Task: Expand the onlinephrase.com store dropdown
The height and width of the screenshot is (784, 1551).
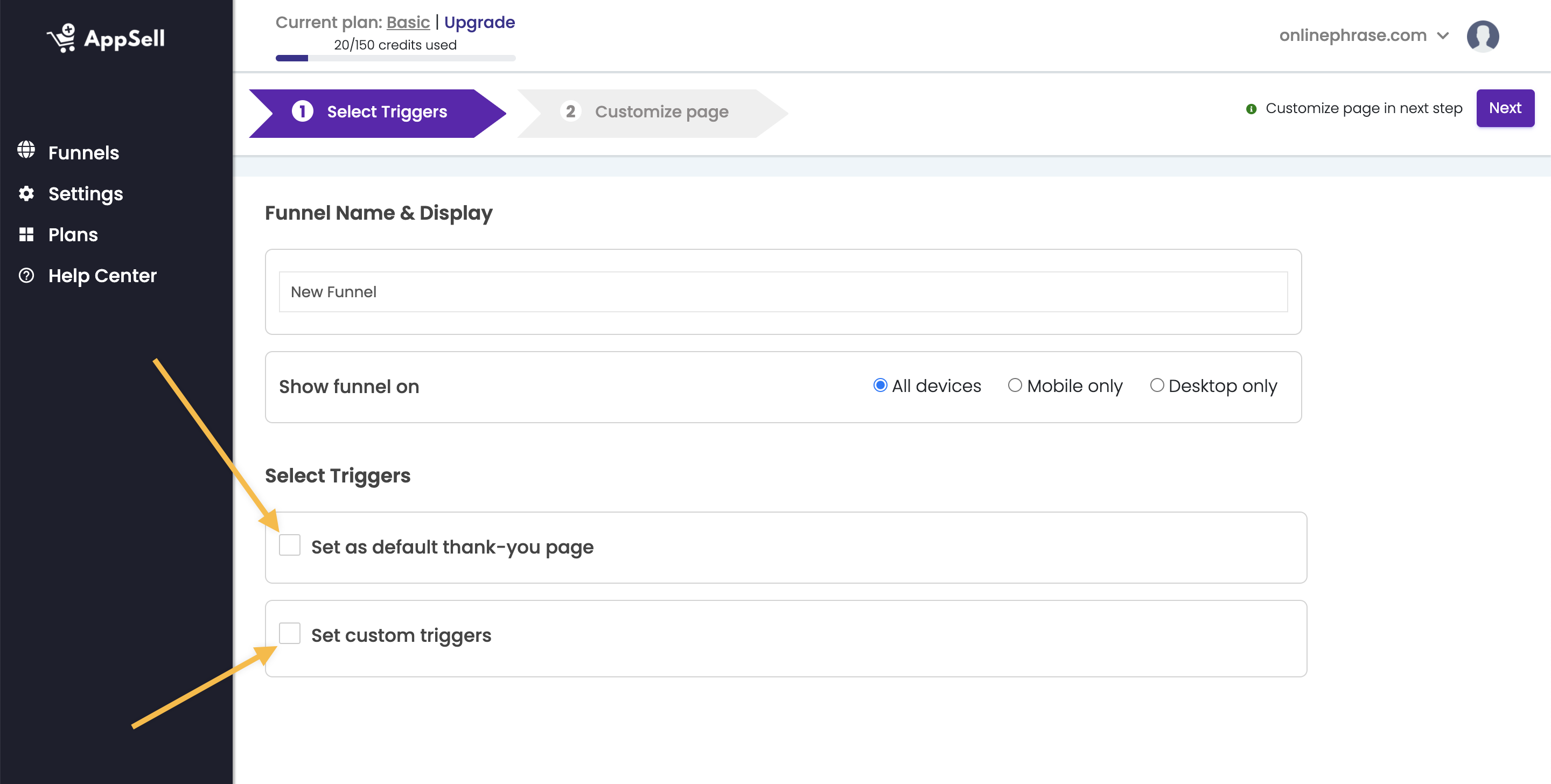Action: pyautogui.click(x=1364, y=36)
